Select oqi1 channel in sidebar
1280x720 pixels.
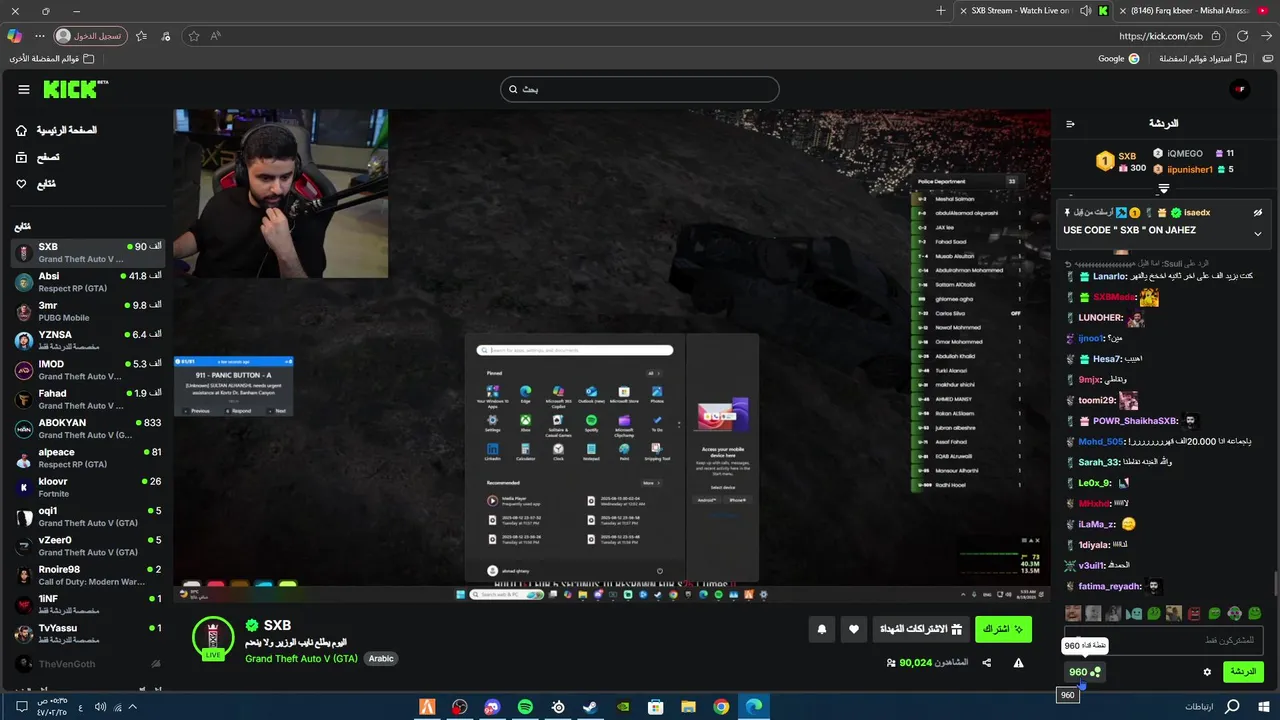tap(88, 517)
